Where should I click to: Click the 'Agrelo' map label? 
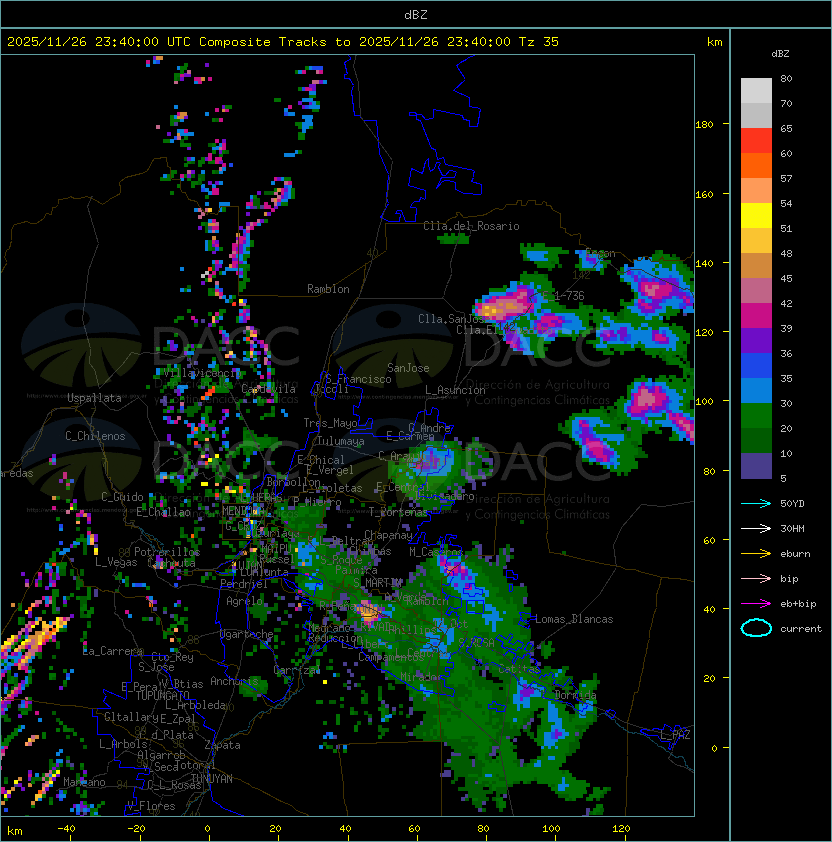[x=244, y=601]
